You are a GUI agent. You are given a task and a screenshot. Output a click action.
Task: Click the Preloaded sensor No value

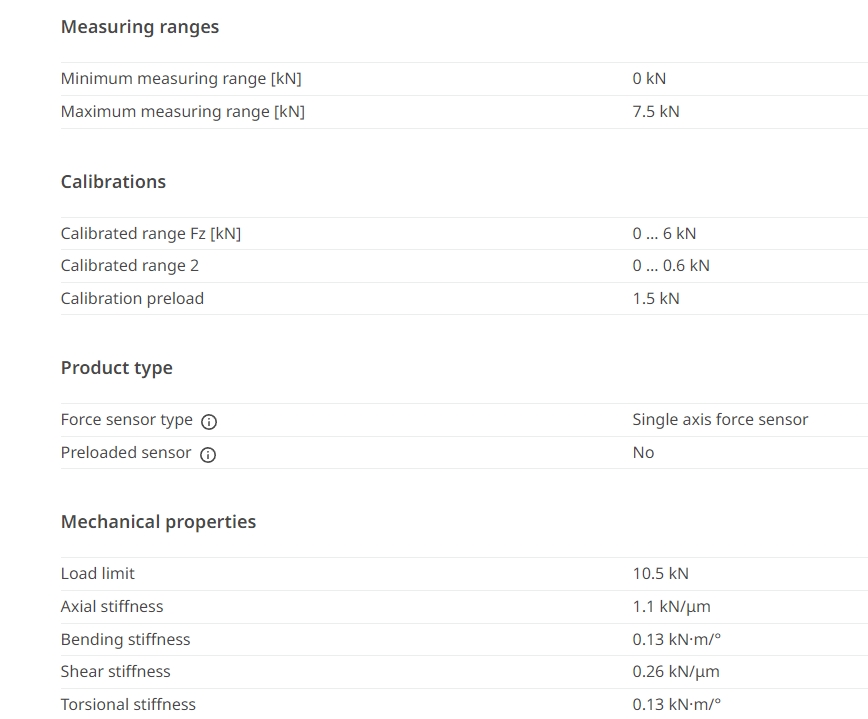[643, 453]
